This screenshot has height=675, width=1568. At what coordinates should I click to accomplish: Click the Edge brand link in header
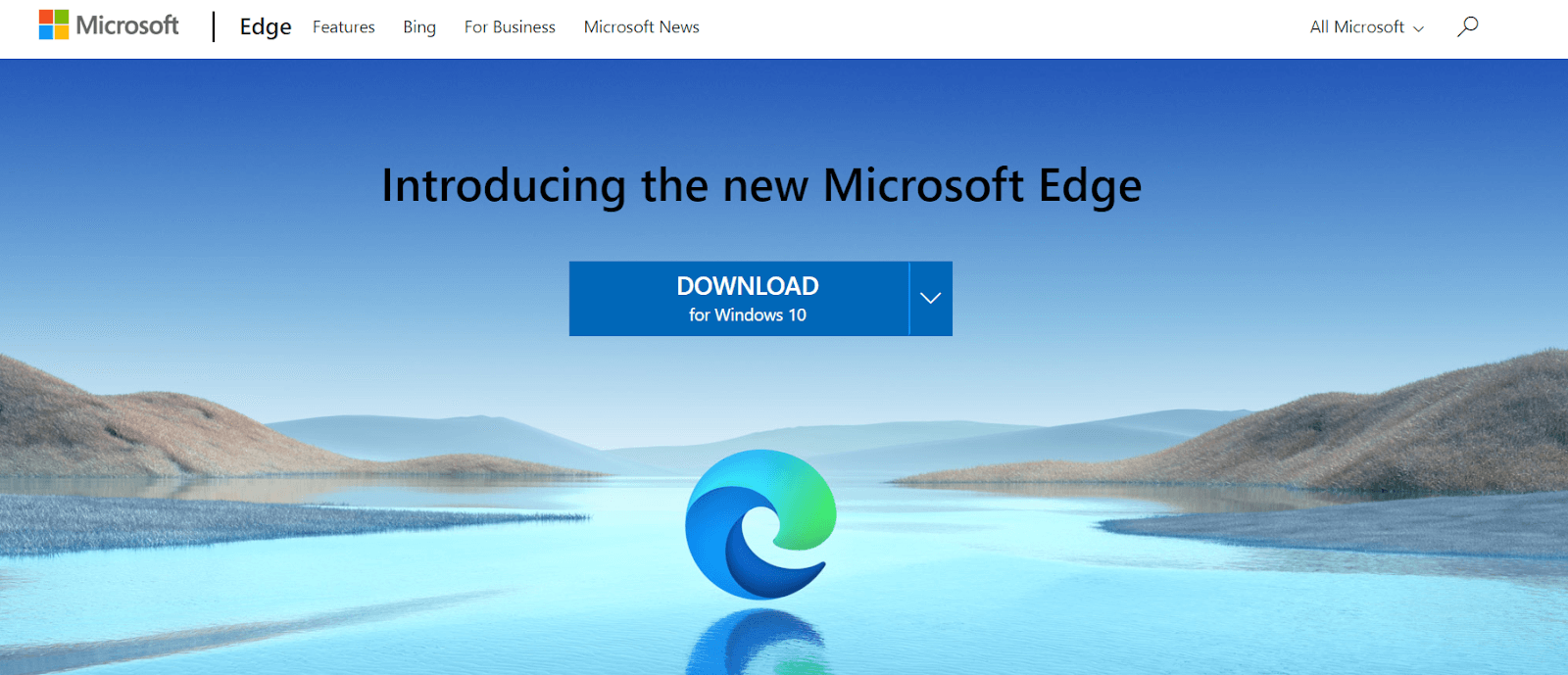pyautogui.click(x=266, y=27)
